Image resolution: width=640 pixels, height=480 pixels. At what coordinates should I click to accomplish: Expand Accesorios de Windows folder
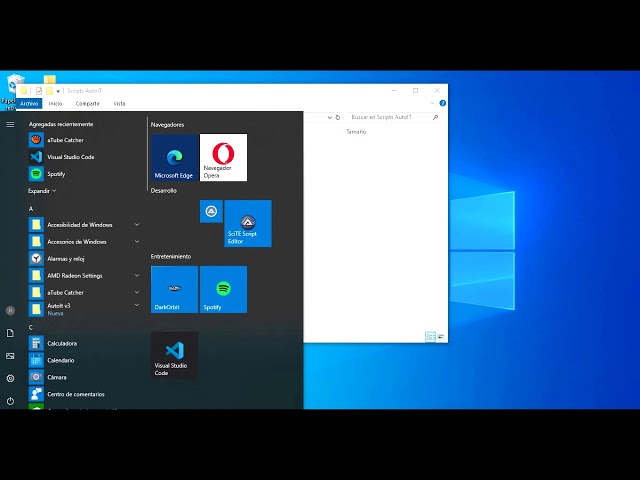[x=137, y=242]
